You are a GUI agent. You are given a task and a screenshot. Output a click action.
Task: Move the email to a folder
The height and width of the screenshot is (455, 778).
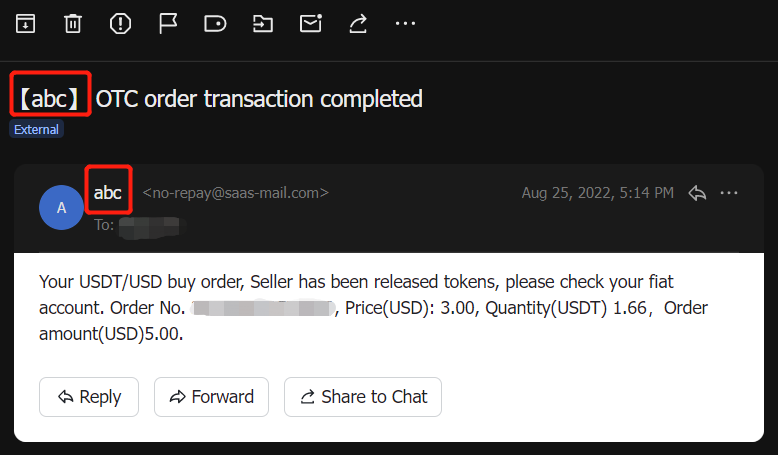point(262,23)
